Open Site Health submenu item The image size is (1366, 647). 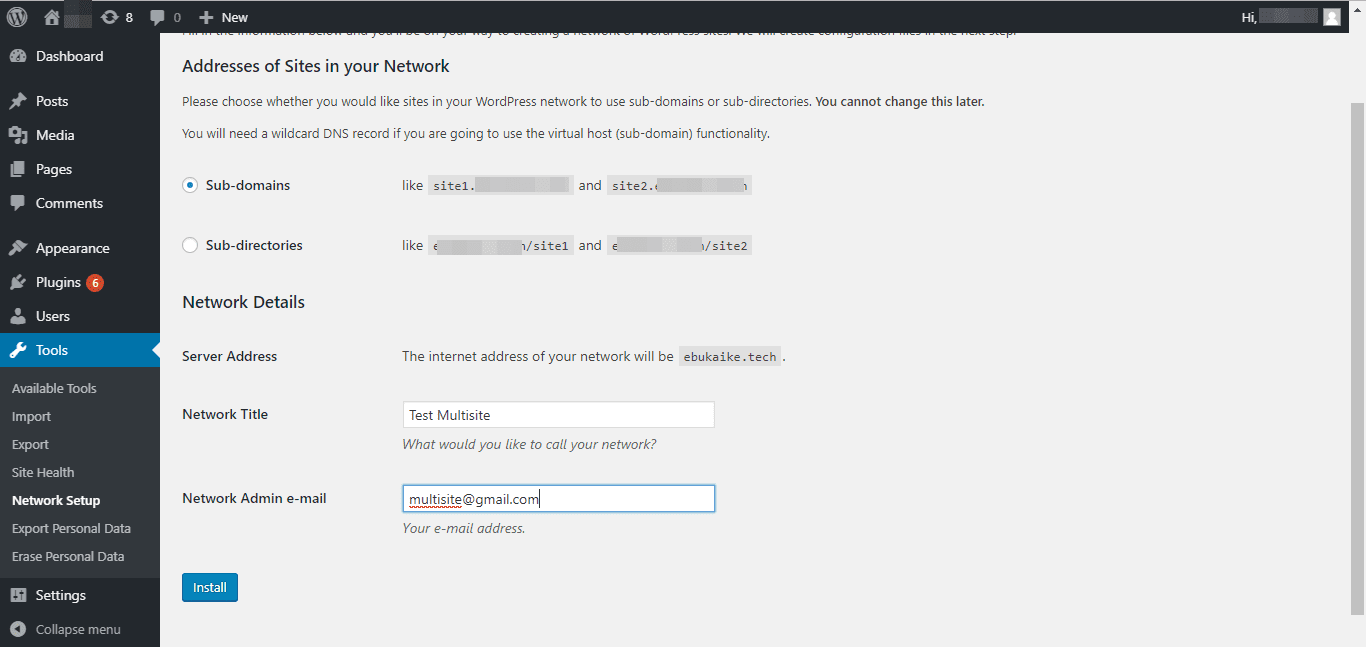(43, 472)
